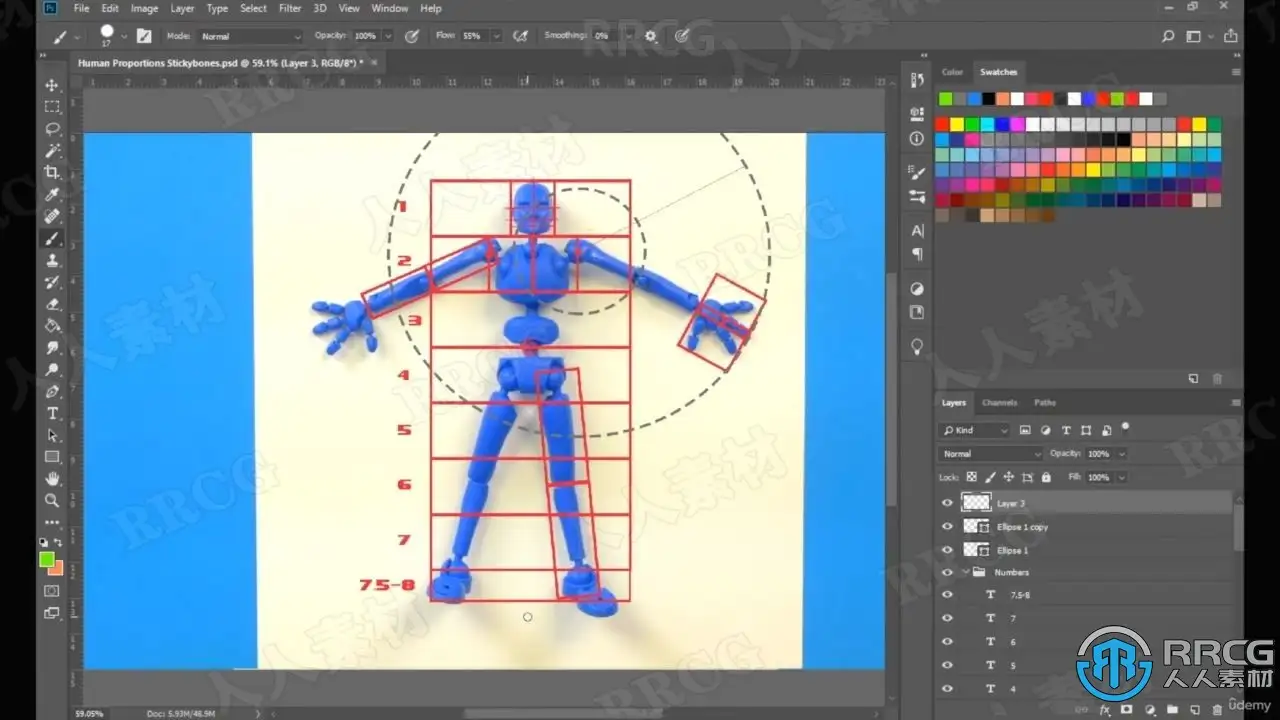The image size is (1280, 720).
Task: Open the brush Mode dropdown
Action: (x=250, y=36)
